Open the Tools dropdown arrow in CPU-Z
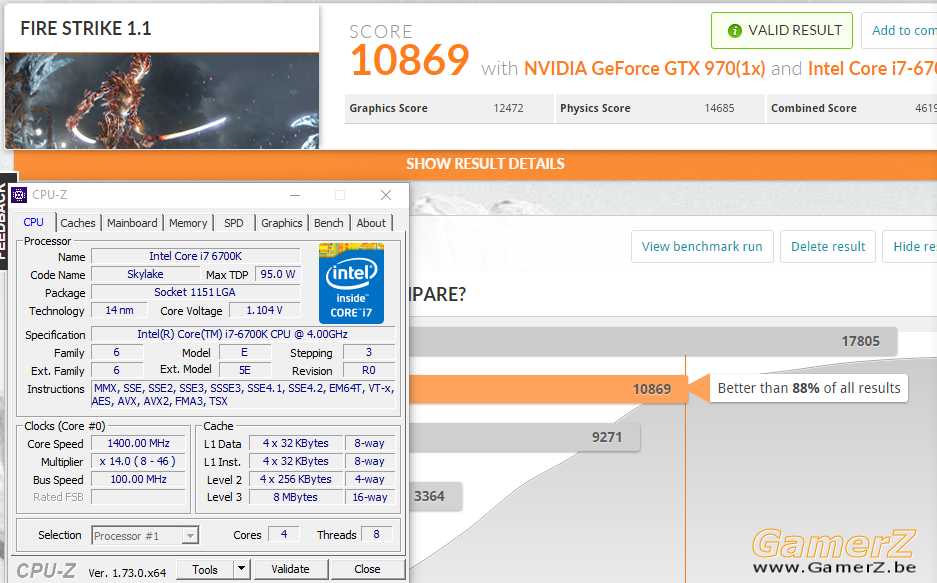The image size is (937, 583). pos(241,569)
